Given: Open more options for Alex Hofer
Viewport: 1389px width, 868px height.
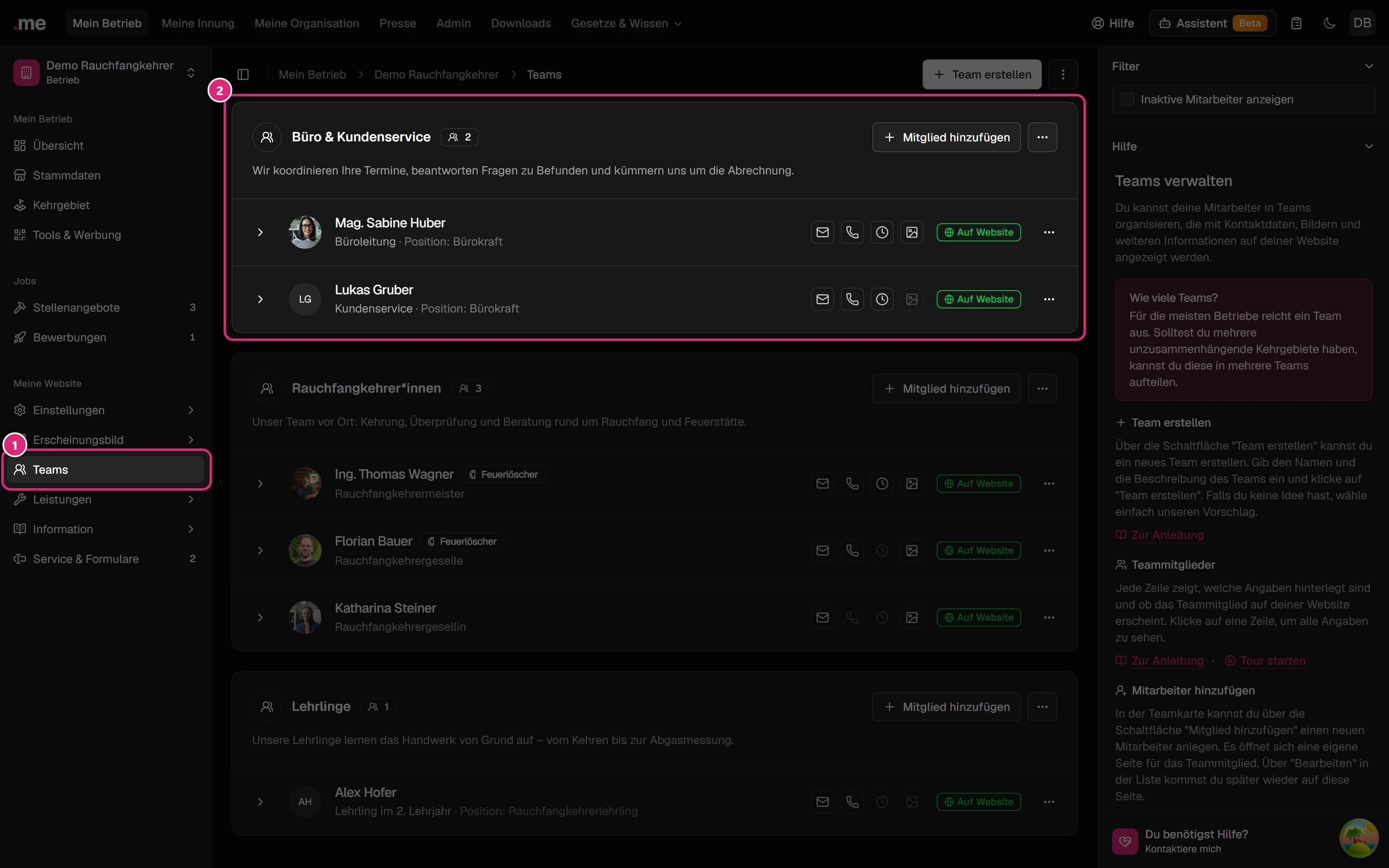Looking at the screenshot, I should pyautogui.click(x=1049, y=802).
